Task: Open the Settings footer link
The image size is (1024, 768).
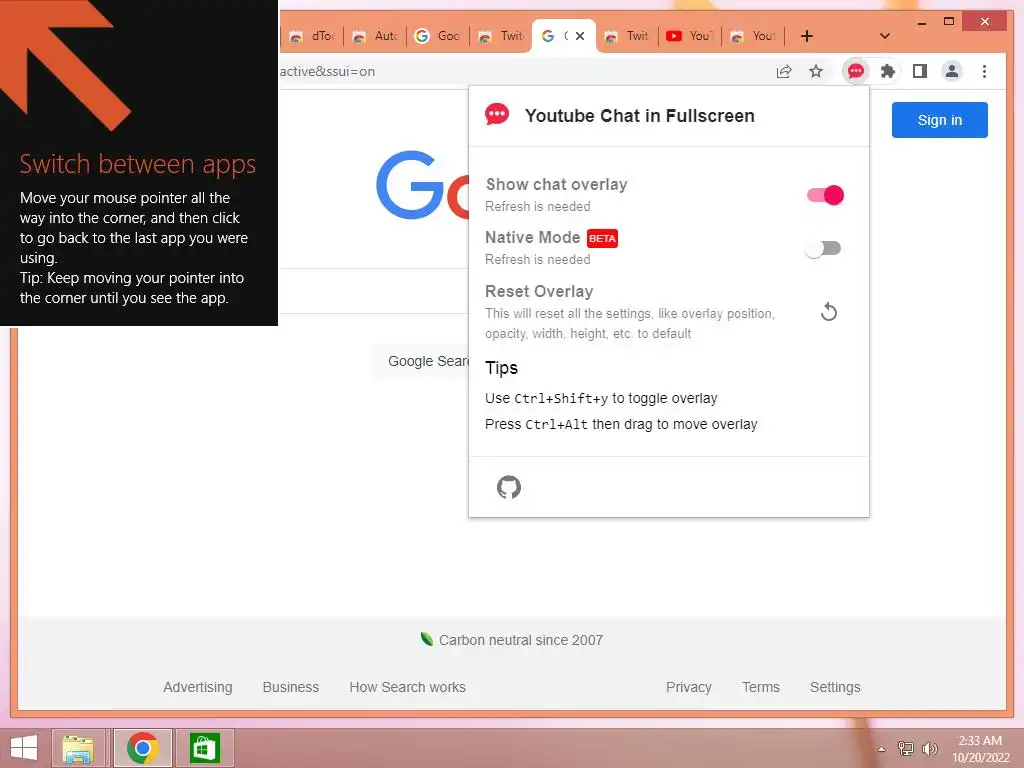Action: pyautogui.click(x=835, y=687)
